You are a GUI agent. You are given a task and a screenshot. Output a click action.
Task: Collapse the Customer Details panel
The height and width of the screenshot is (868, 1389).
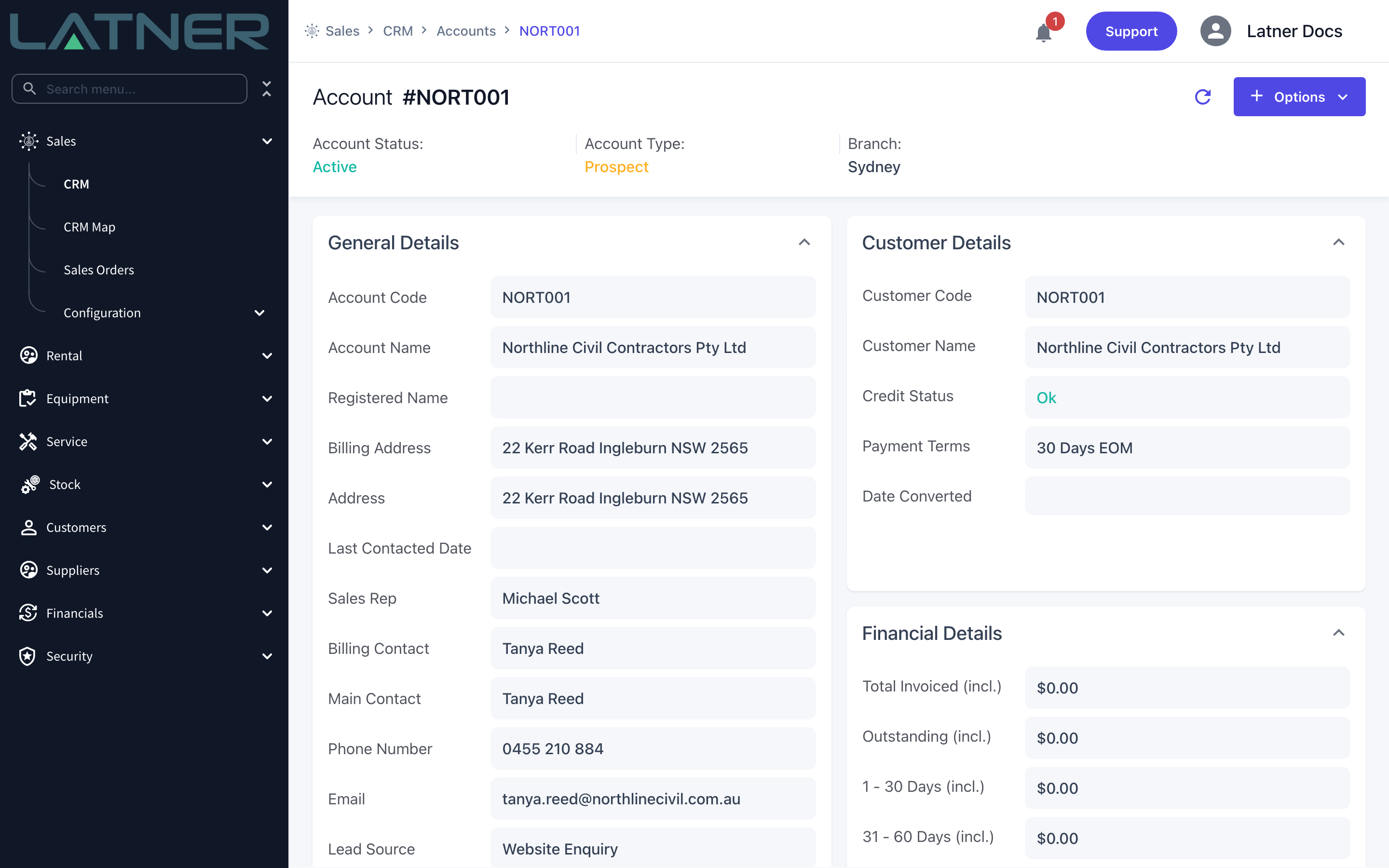1338,242
